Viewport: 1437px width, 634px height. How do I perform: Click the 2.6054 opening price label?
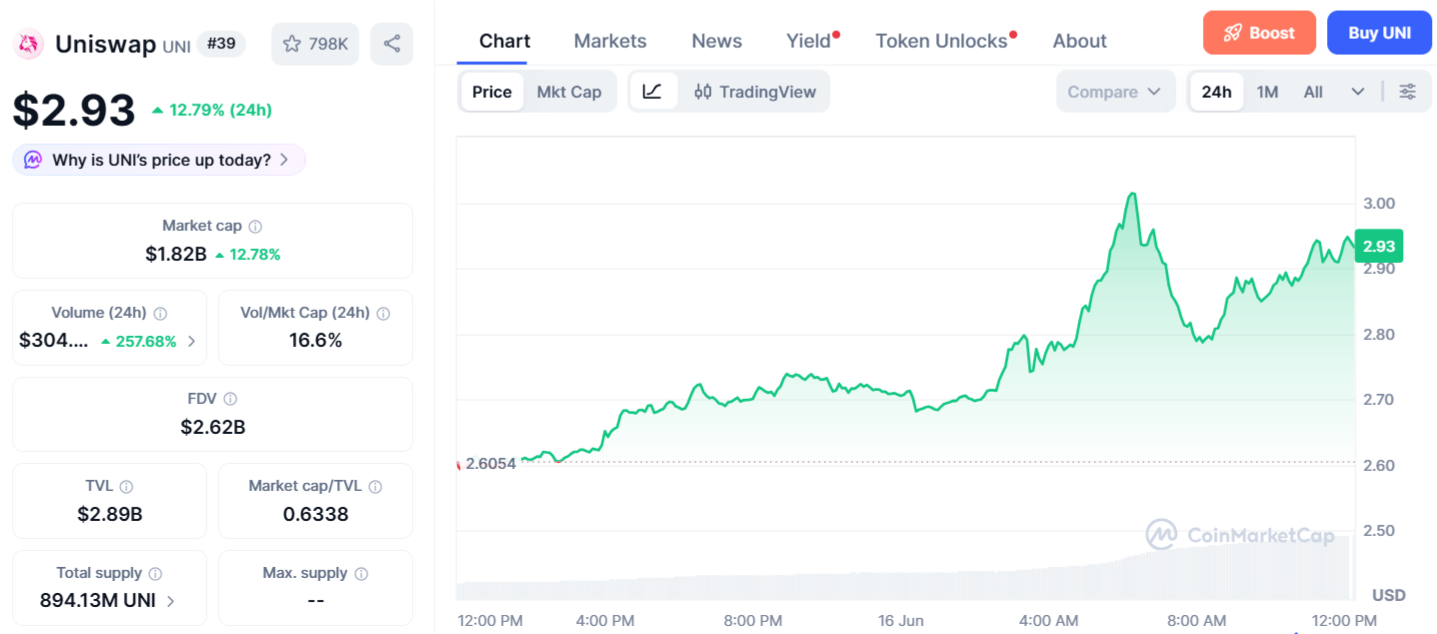tap(490, 463)
